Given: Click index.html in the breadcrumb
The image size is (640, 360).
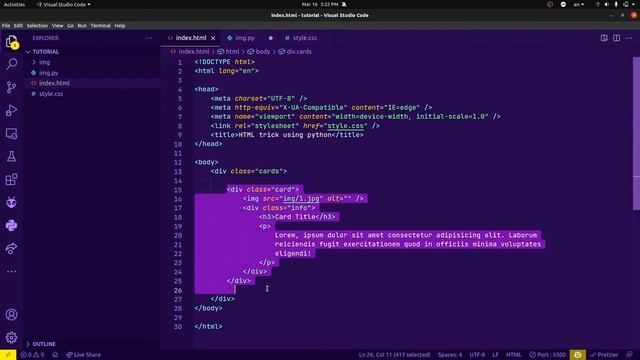Looking at the screenshot, I should 194,52.
